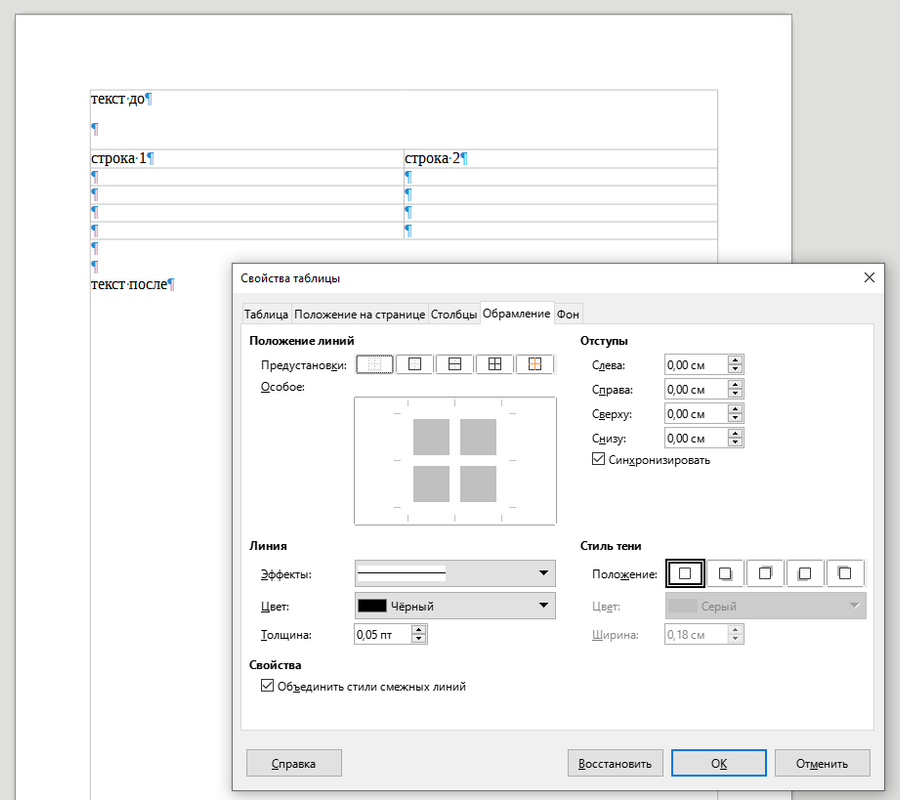This screenshot has height=800, width=900.
Task: Choose shadow to bottom right icon
Action: (x=725, y=573)
